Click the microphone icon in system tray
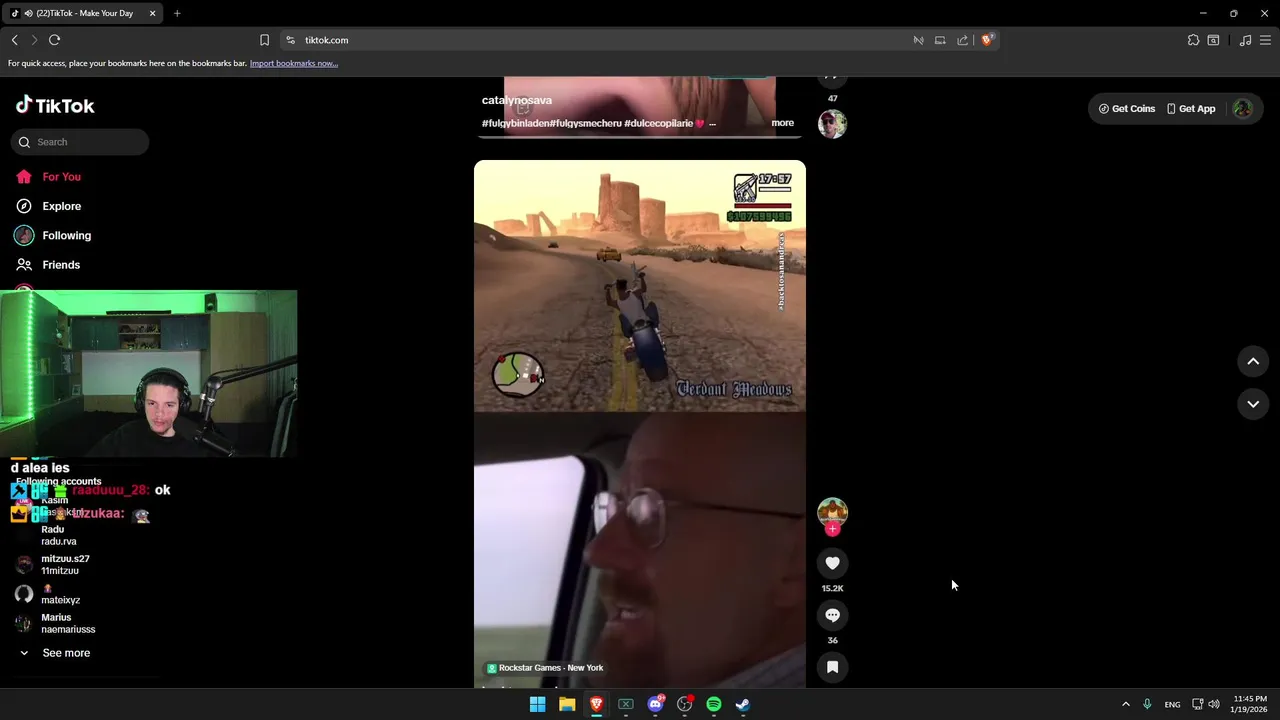 pos(1147,704)
